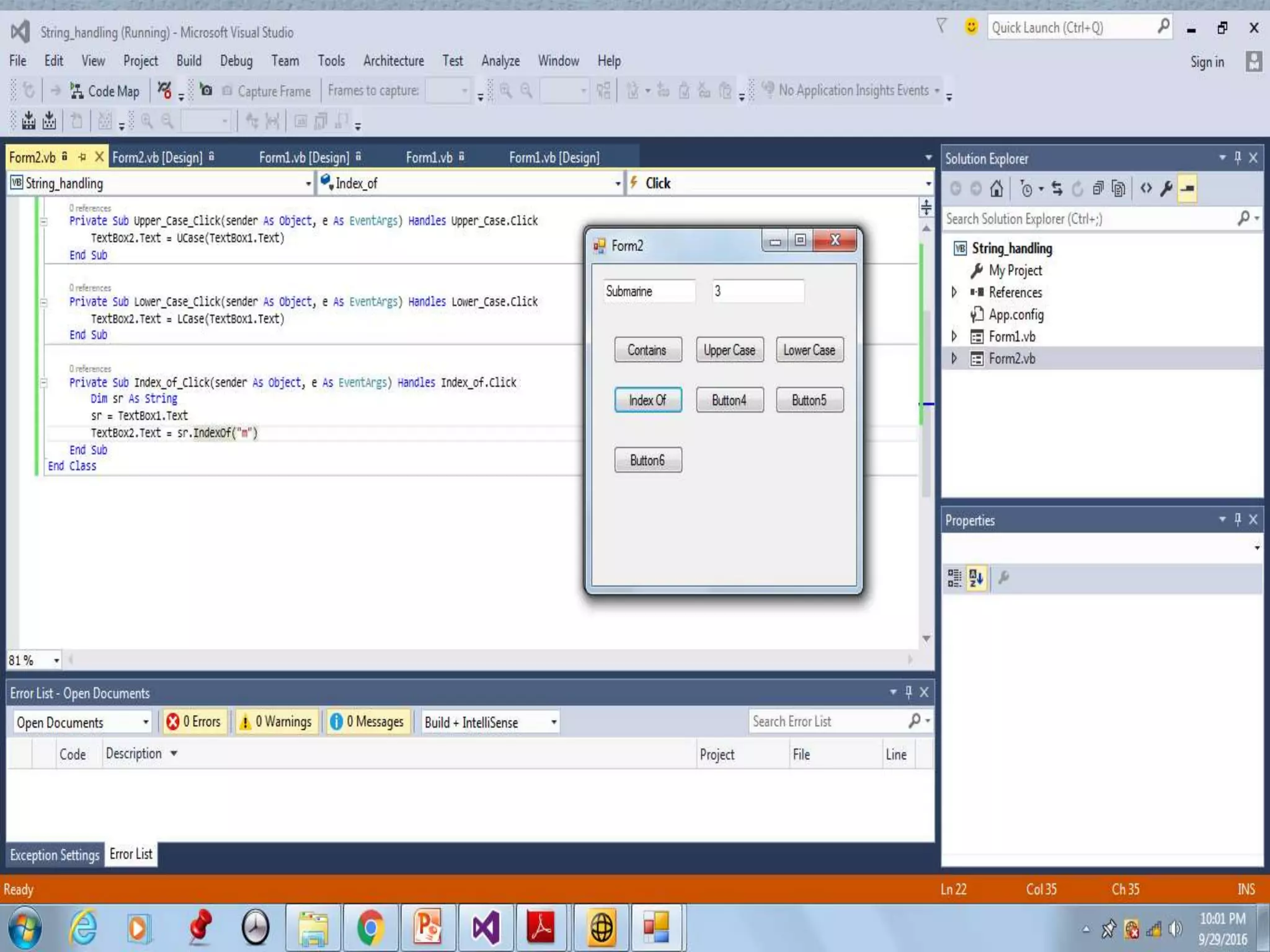Open Properties wrench icon in Solution Explorer
This screenshot has height=952, width=1270.
click(x=1166, y=188)
